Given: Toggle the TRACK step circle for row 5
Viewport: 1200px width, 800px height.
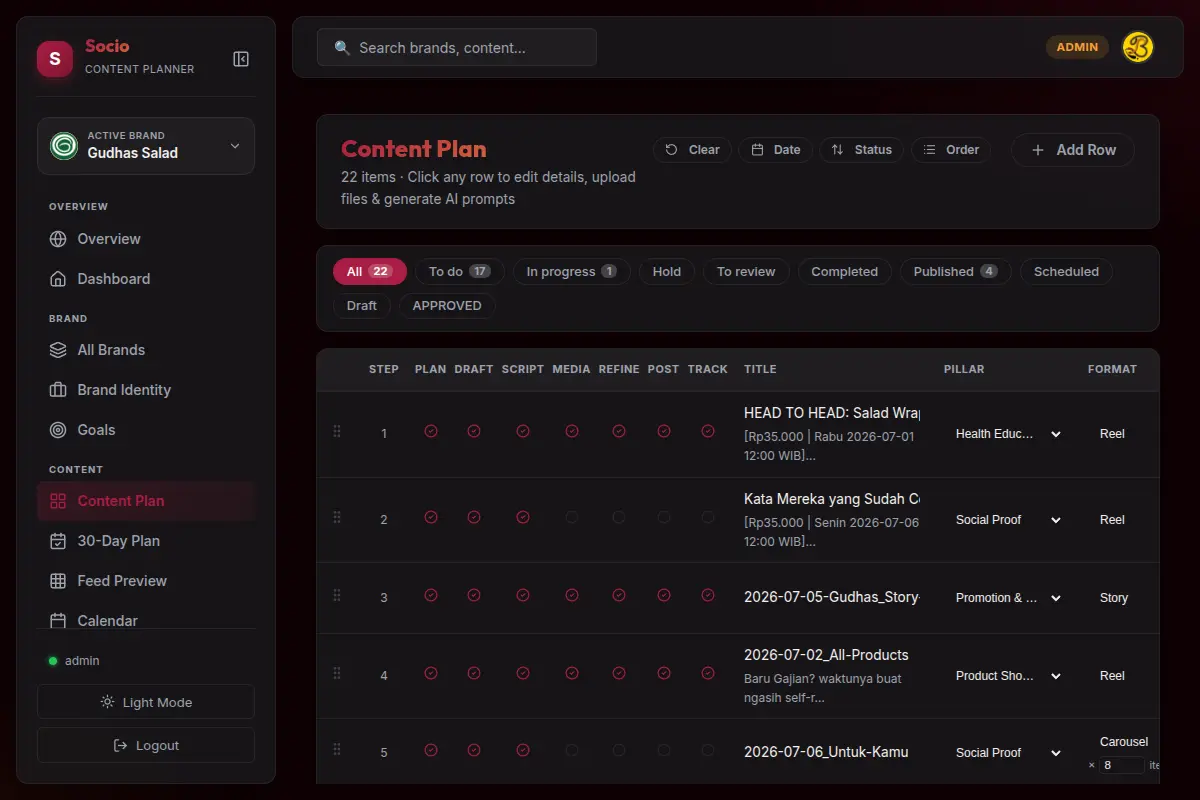Looking at the screenshot, I should (x=708, y=749).
